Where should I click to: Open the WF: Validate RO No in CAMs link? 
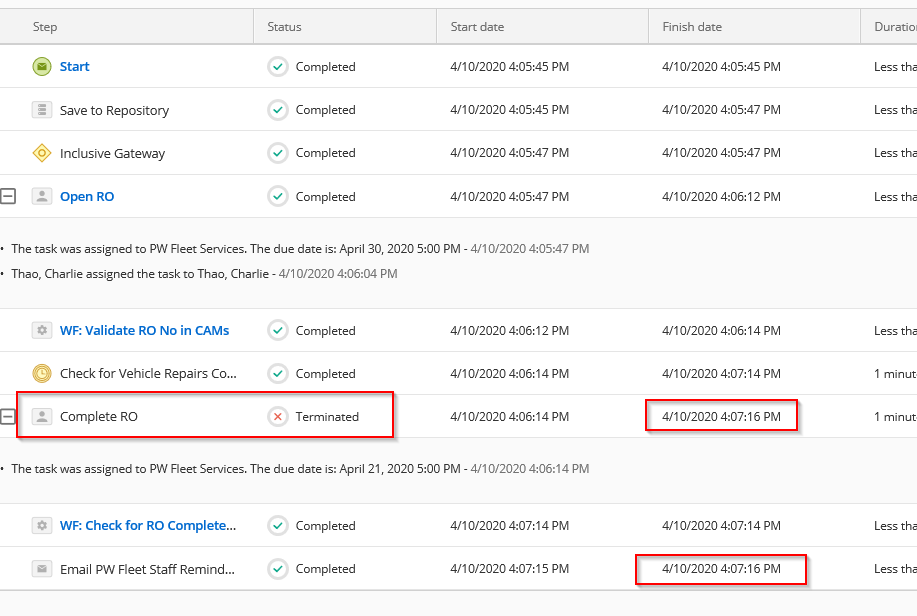[x=143, y=330]
